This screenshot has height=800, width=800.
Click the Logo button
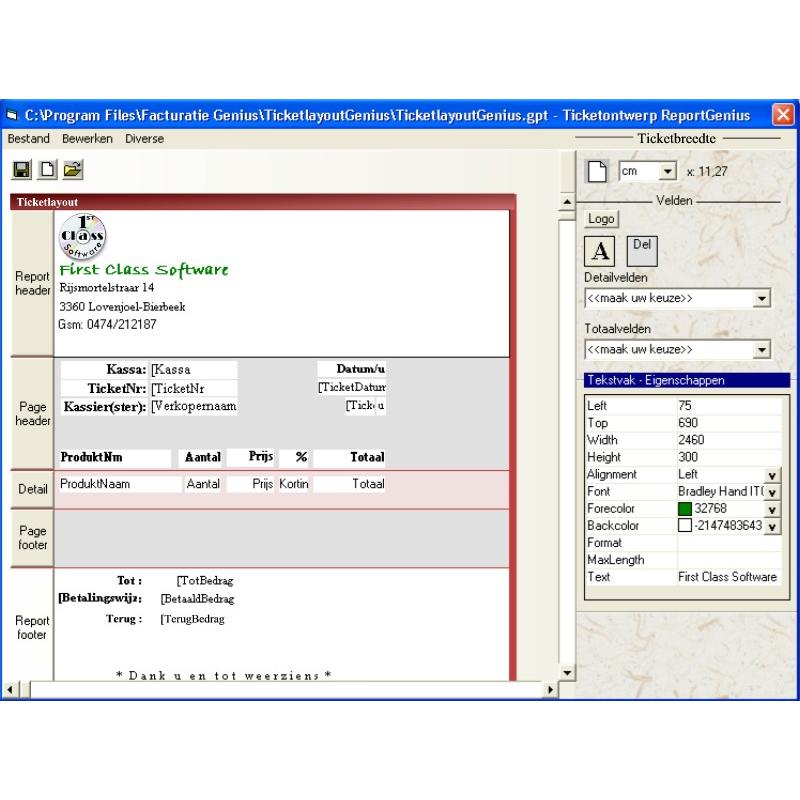click(x=601, y=219)
